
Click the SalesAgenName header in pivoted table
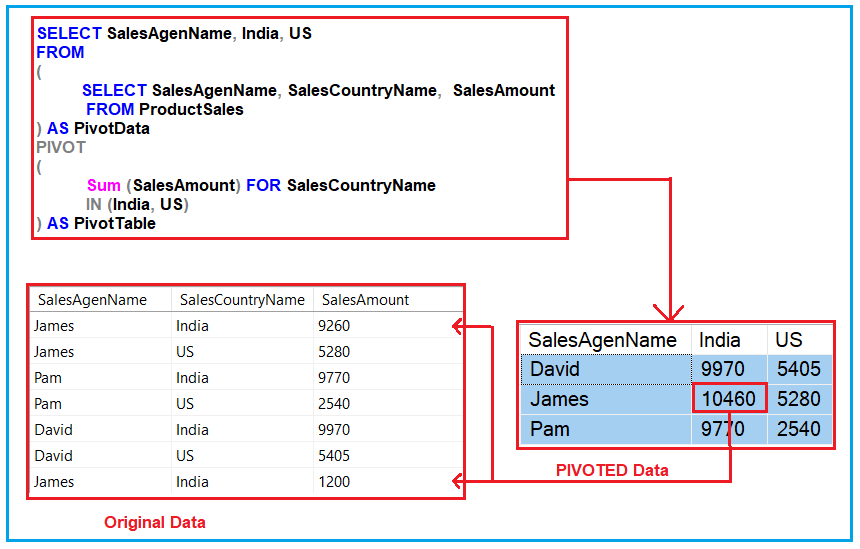[602, 340]
